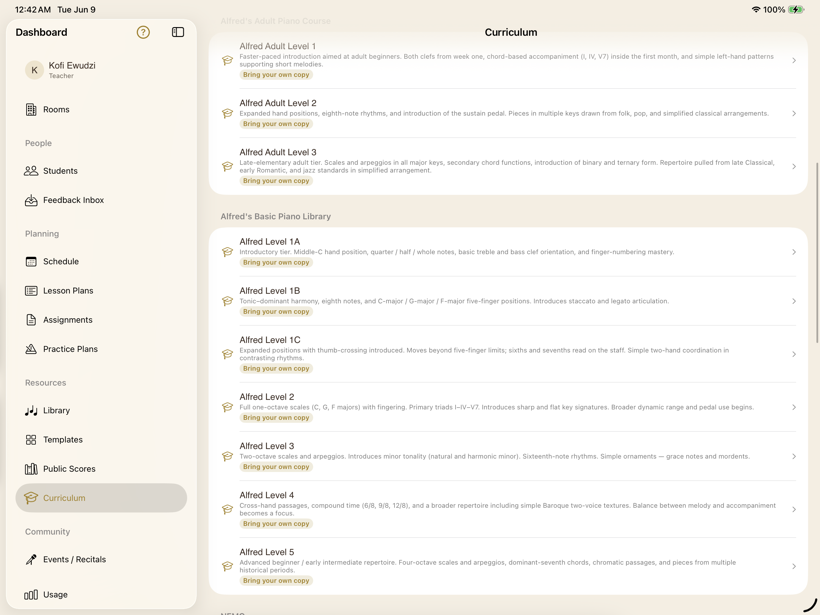Click the Alfred Level 4 description text
The width and height of the screenshot is (820, 615).
507,509
